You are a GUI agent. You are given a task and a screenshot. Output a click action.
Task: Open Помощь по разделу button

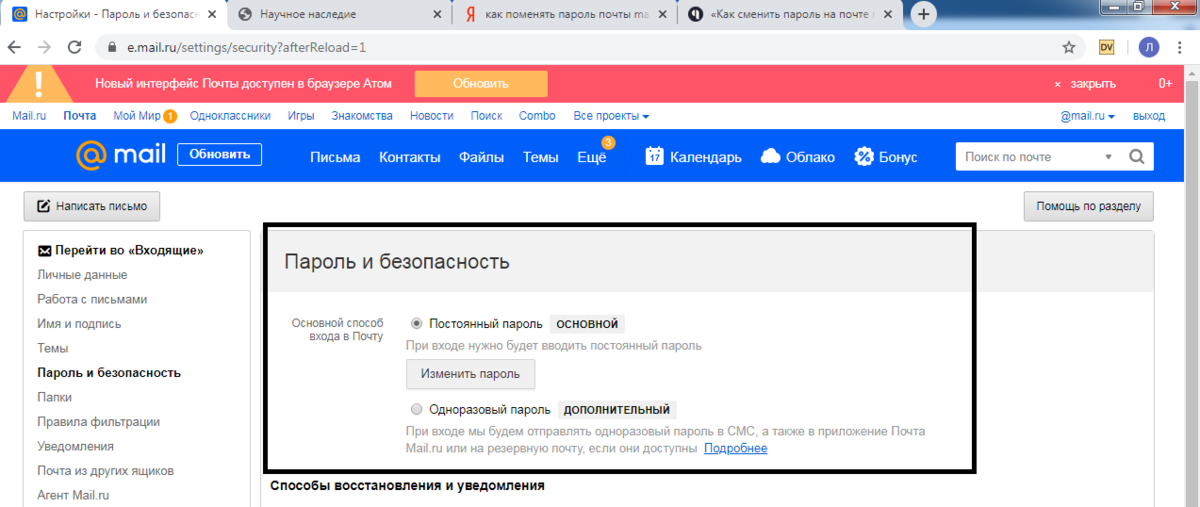pos(1088,206)
